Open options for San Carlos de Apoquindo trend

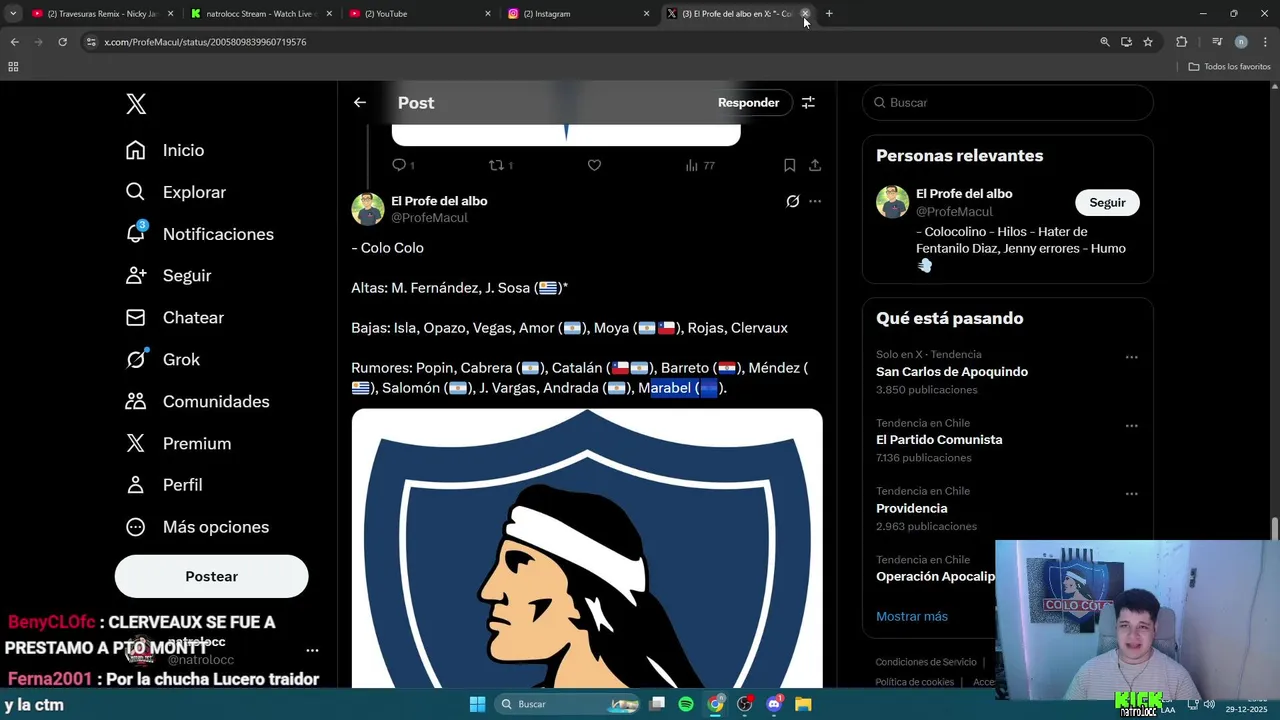coord(1131,357)
